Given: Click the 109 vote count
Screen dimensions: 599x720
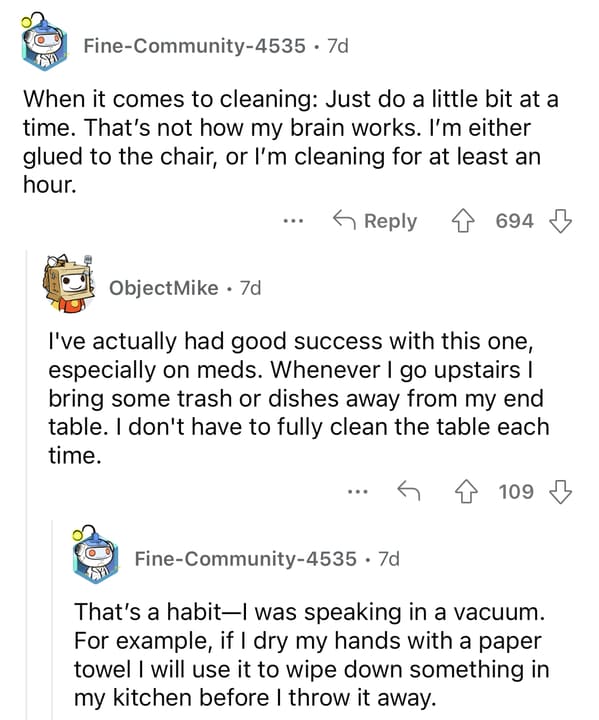Looking at the screenshot, I should [x=516, y=492].
